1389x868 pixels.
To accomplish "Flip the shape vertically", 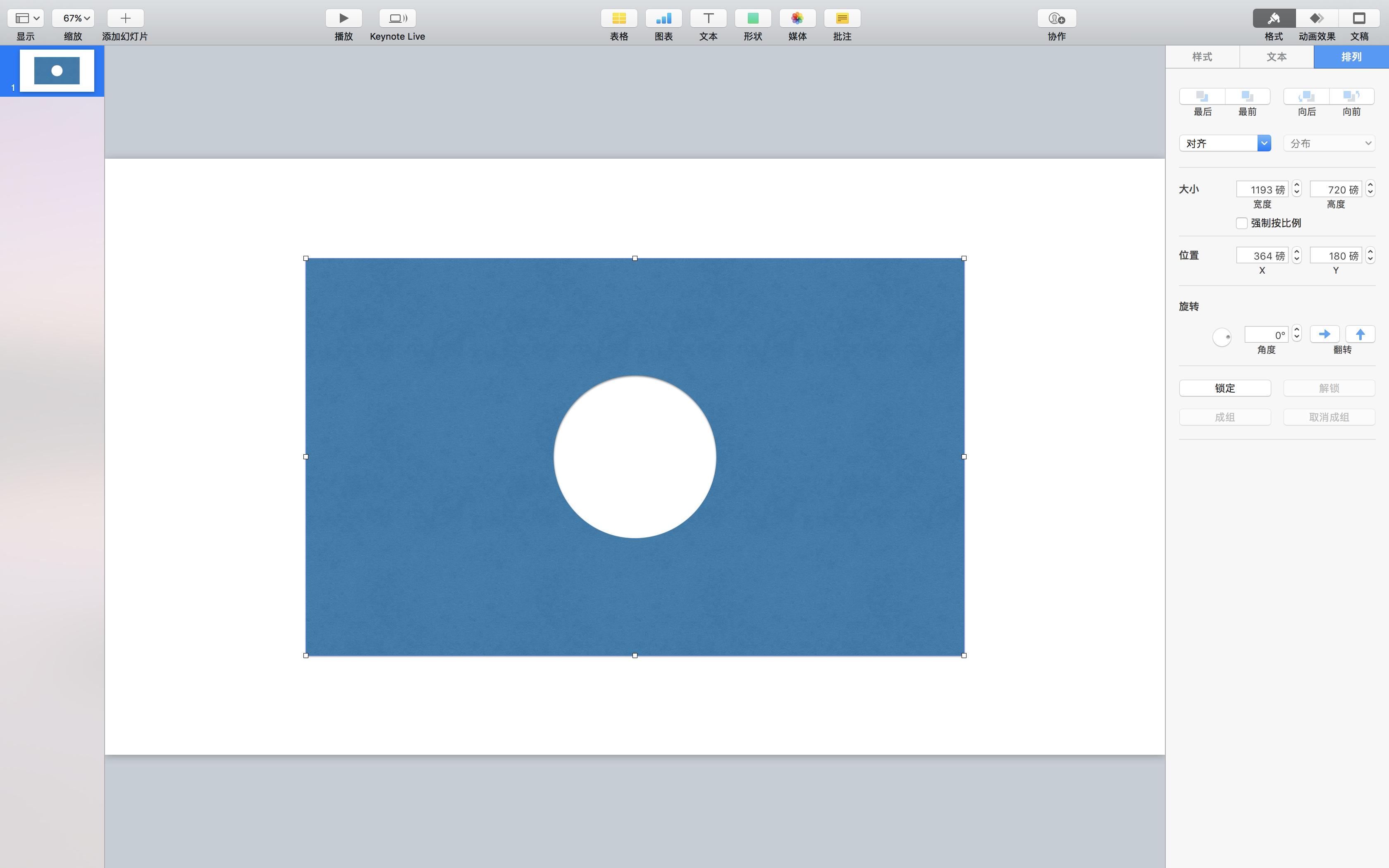I will click(1360, 334).
